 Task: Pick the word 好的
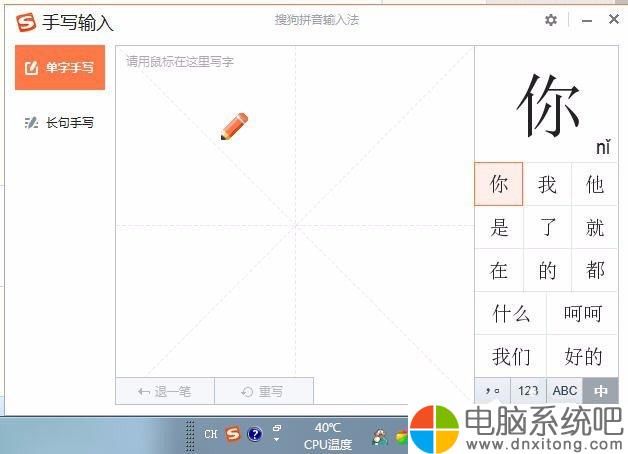[583, 356]
